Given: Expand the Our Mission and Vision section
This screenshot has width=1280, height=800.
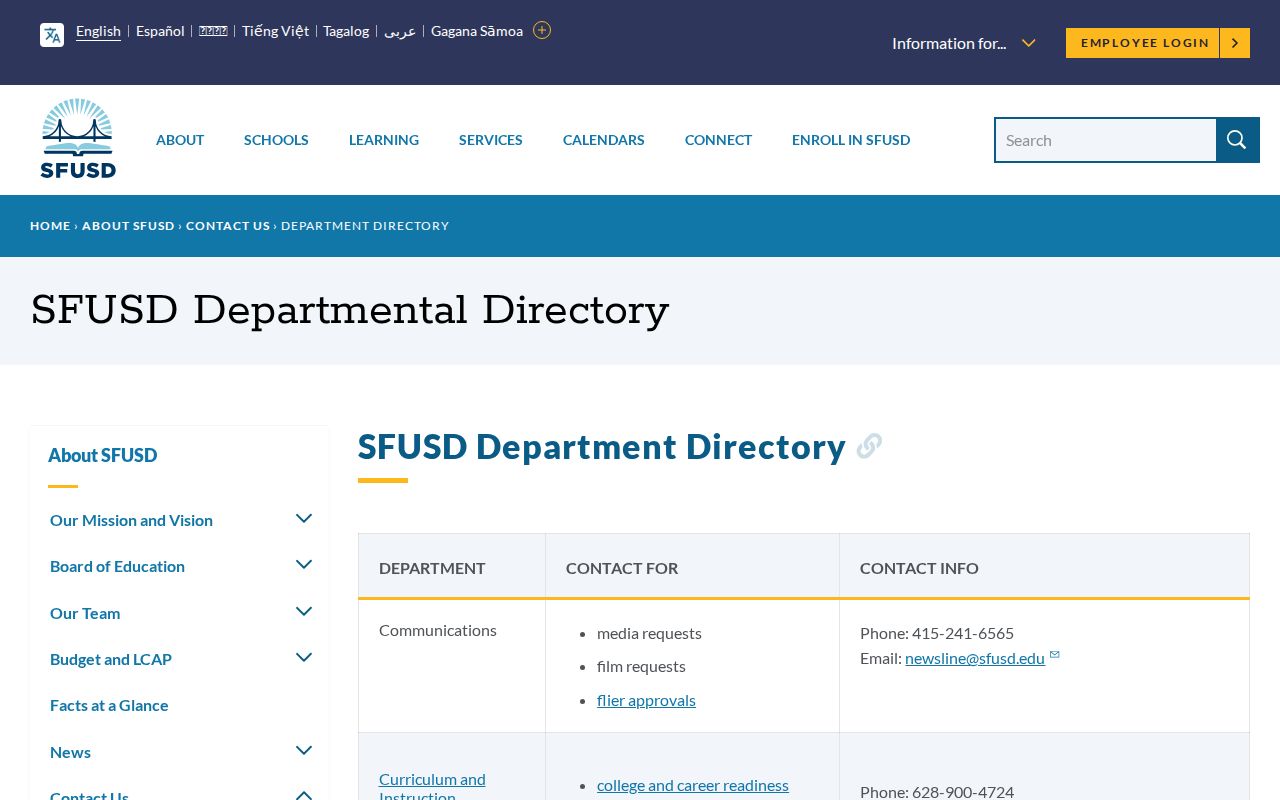Looking at the screenshot, I should (304, 518).
